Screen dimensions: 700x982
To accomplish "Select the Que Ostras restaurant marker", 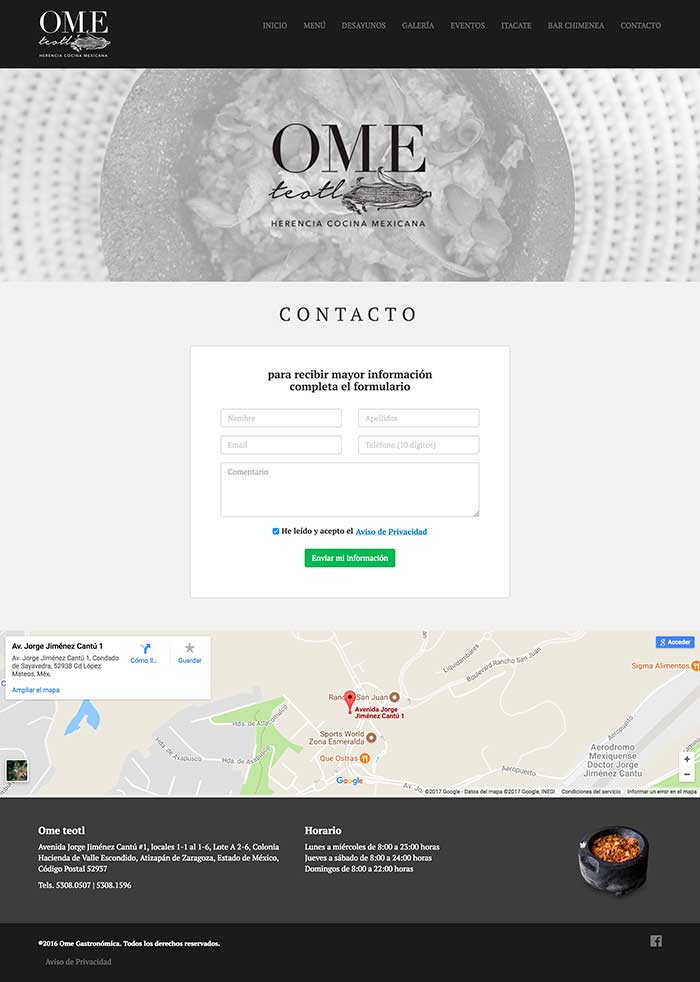I will [364, 758].
